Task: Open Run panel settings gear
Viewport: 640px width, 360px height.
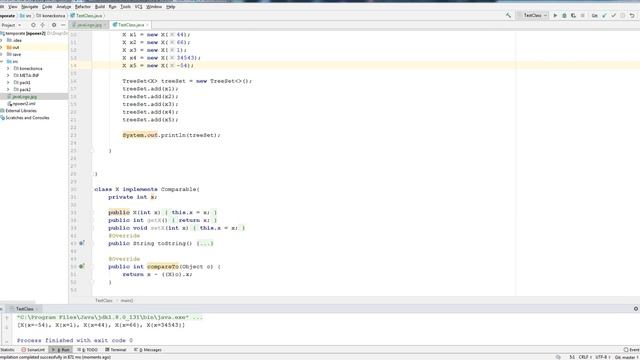Action: point(636,309)
